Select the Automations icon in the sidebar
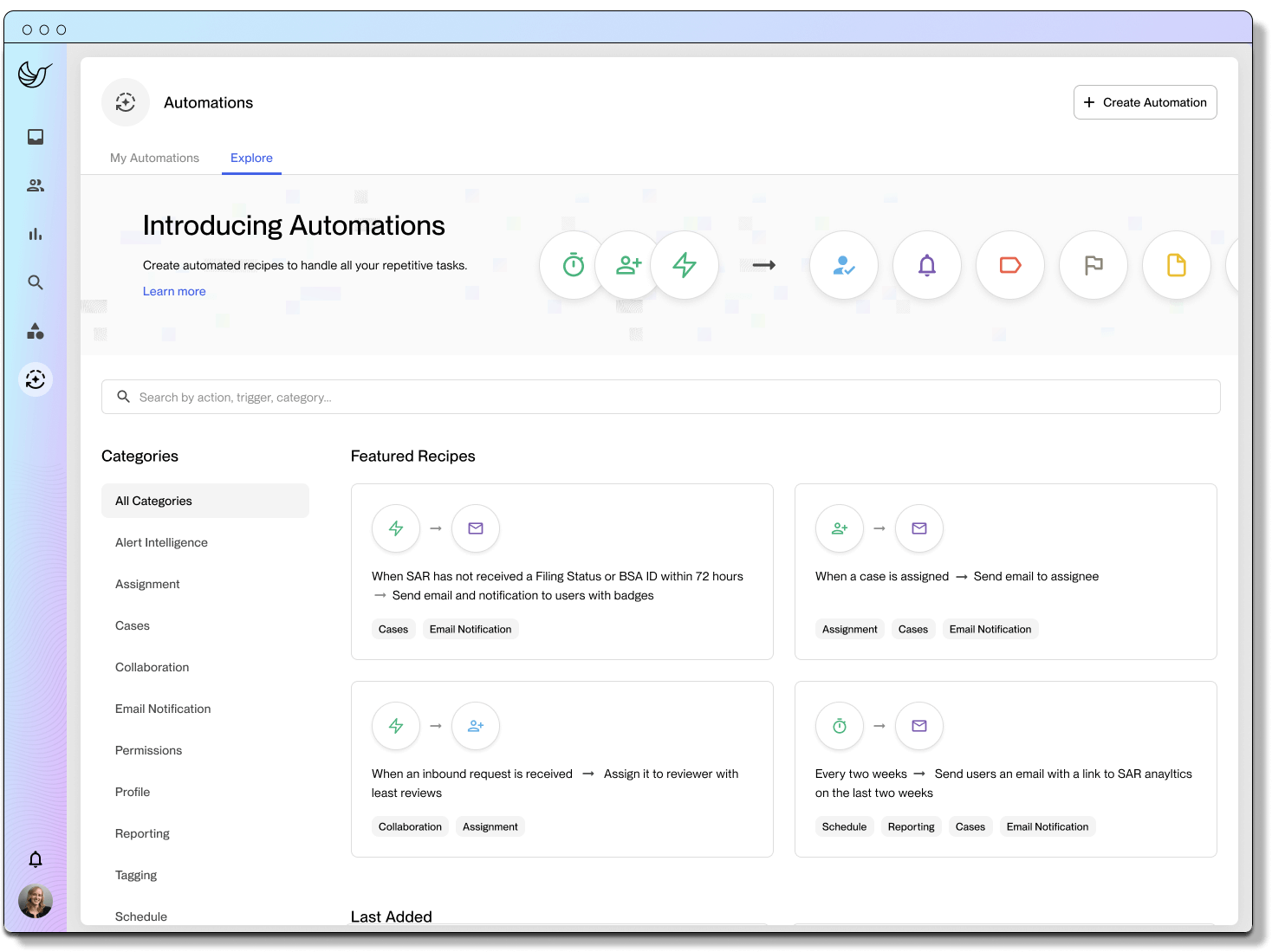1272x952 pixels. click(36, 379)
